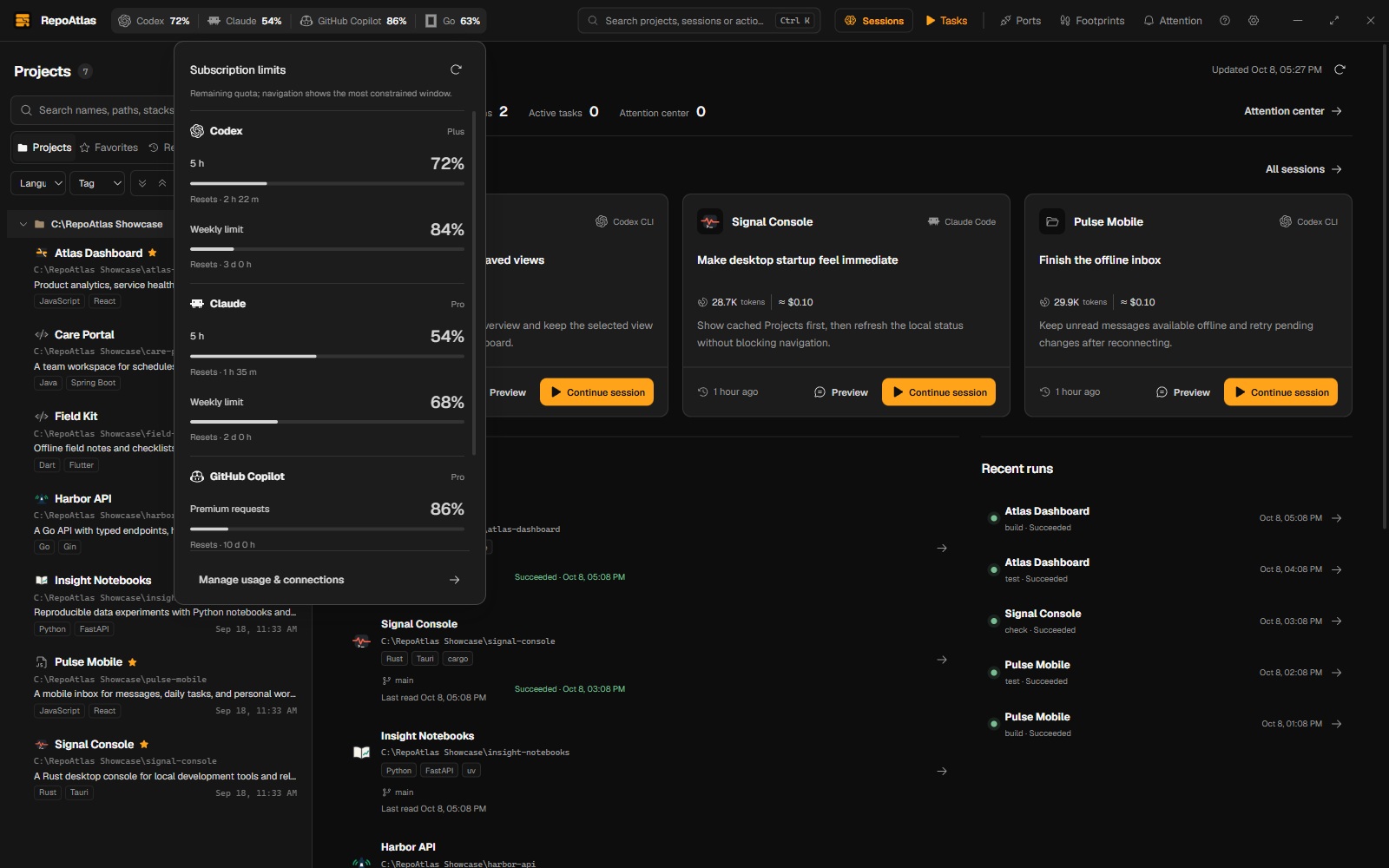The height and width of the screenshot is (868, 1389).
Task: Switch to Tasks tab
Action: [945, 21]
